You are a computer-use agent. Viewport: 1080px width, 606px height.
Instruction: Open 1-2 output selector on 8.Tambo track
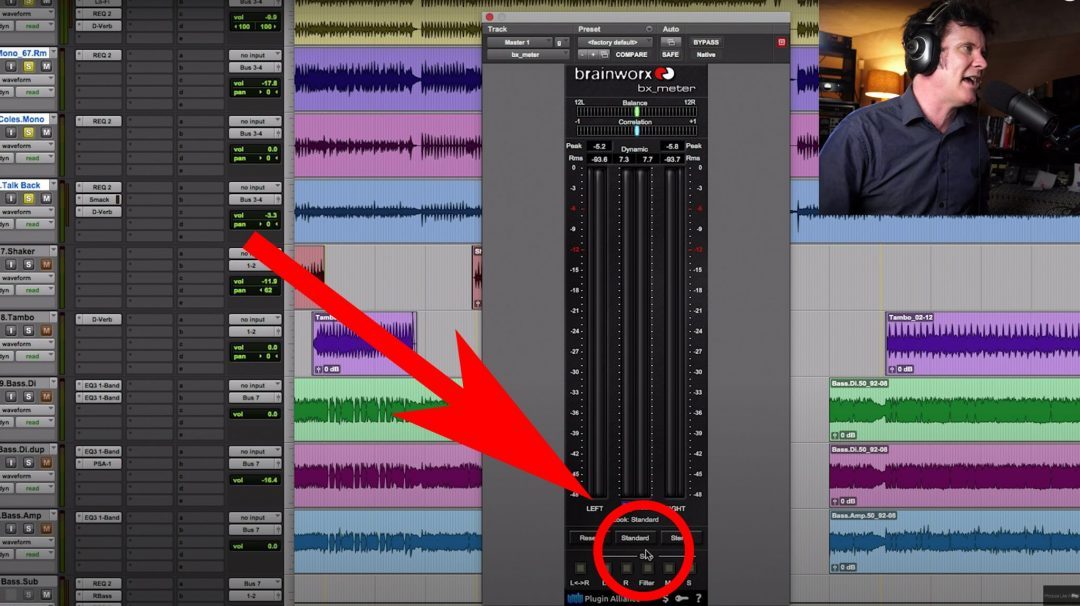pyautogui.click(x=255, y=332)
